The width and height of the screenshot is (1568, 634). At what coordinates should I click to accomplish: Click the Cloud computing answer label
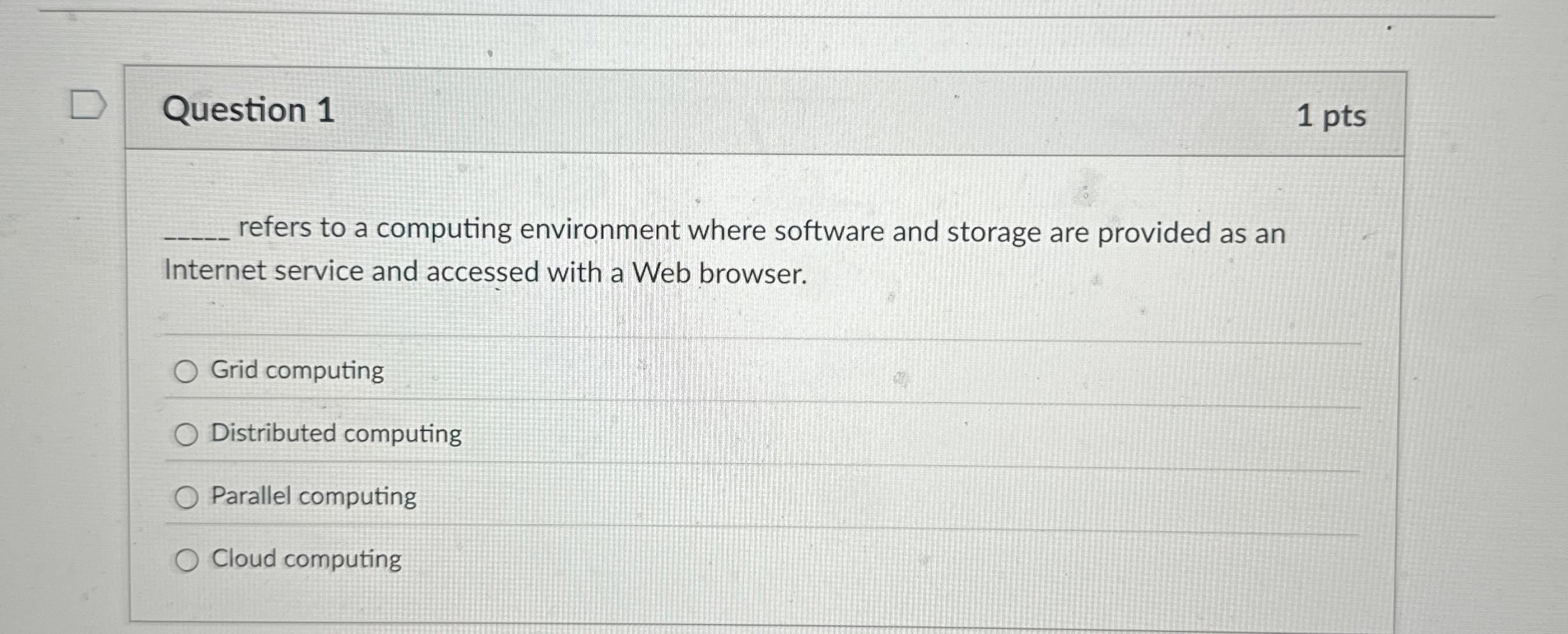pyautogui.click(x=306, y=559)
